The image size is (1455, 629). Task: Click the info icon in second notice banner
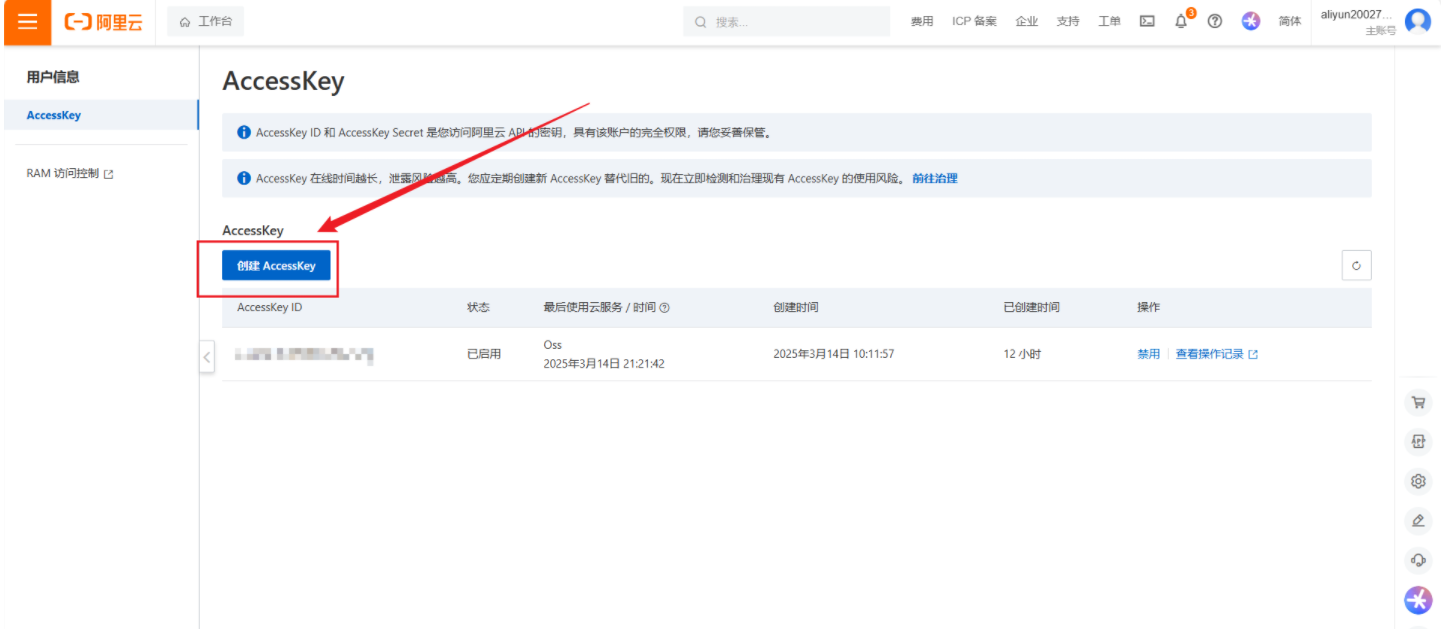pos(243,179)
